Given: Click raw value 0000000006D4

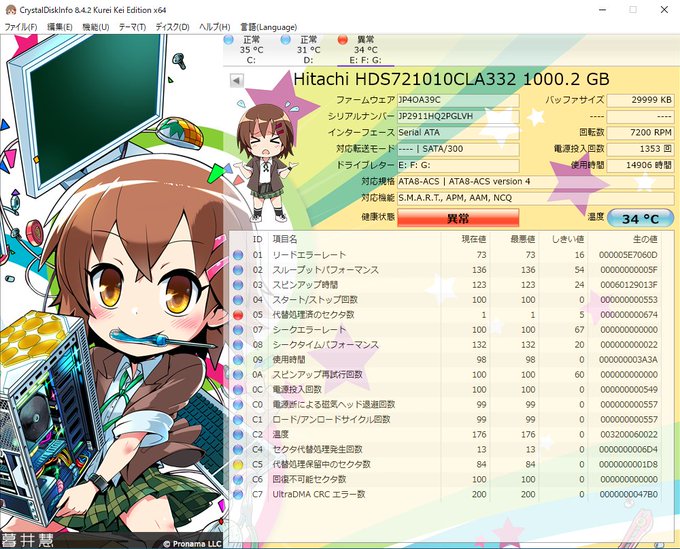Looking at the screenshot, I should click(629, 449).
